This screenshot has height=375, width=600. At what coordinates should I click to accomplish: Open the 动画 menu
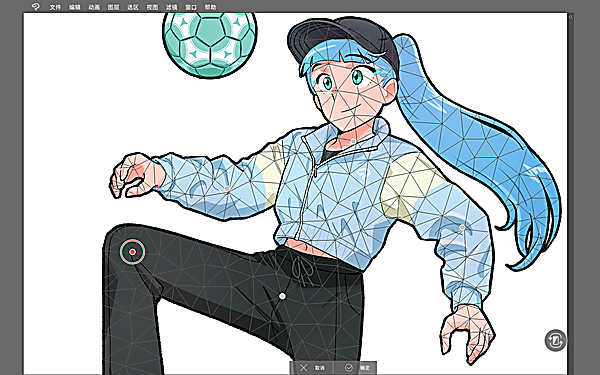coord(94,7)
